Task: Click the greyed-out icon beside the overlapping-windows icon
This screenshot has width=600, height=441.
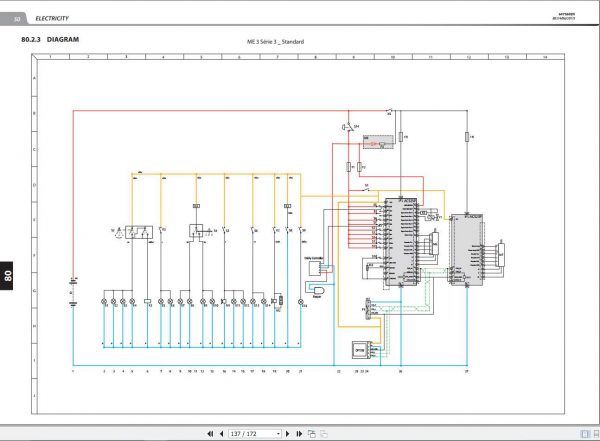Action: click(324, 434)
